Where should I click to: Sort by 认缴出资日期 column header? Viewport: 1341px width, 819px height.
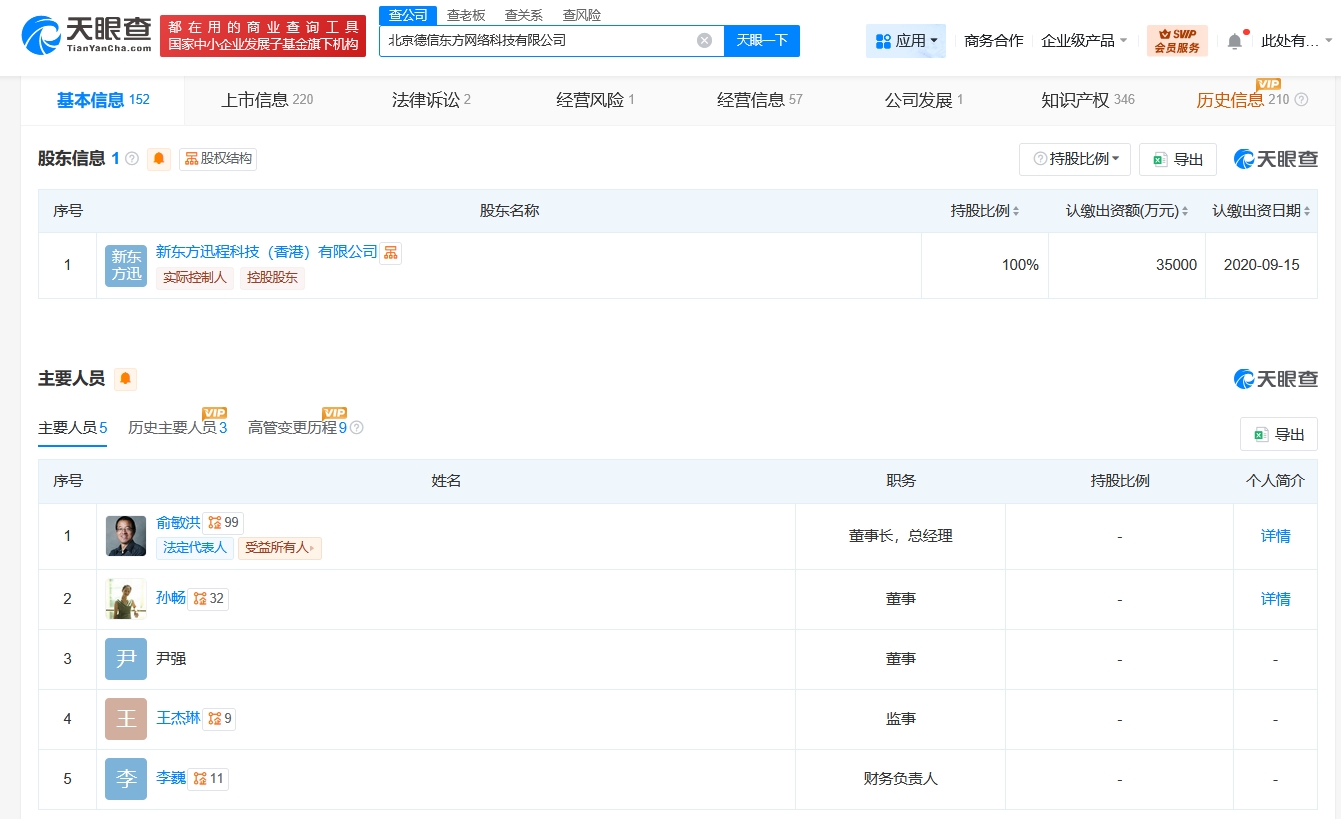[1260, 211]
